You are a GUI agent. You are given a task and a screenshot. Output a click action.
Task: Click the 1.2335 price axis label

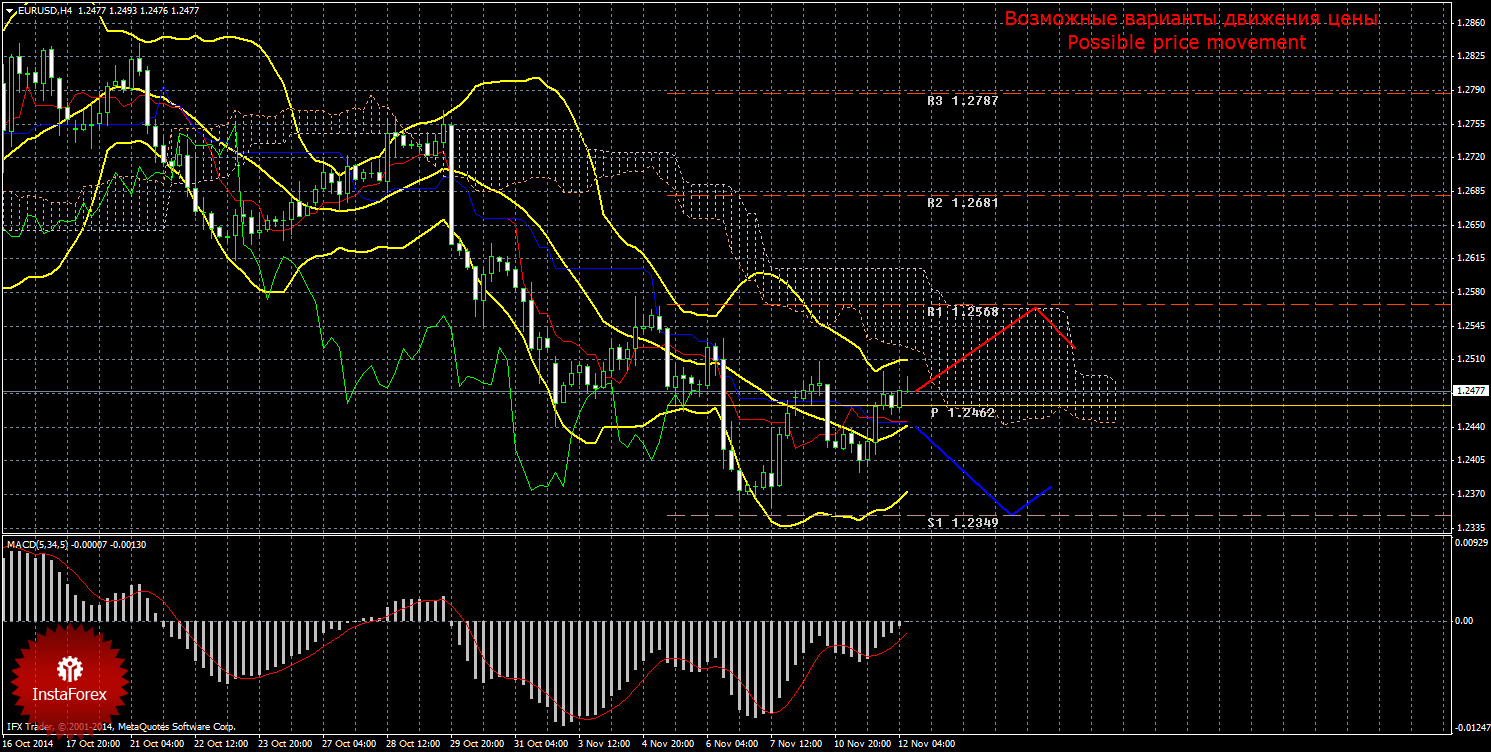(x=1470, y=528)
